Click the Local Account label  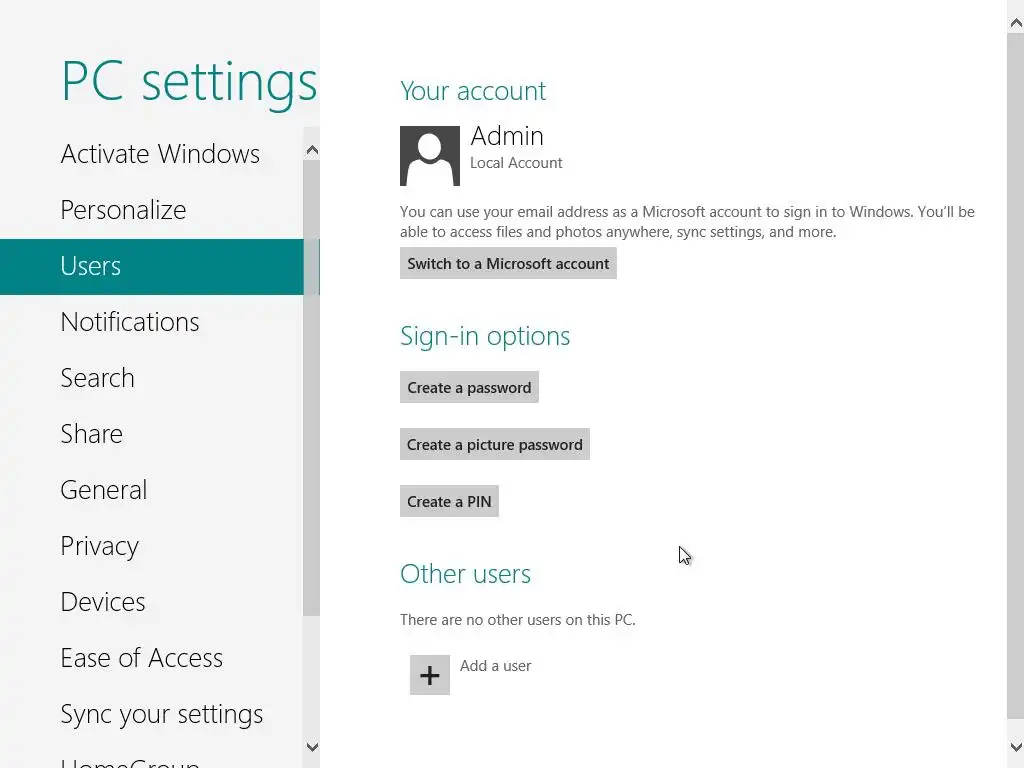516,163
